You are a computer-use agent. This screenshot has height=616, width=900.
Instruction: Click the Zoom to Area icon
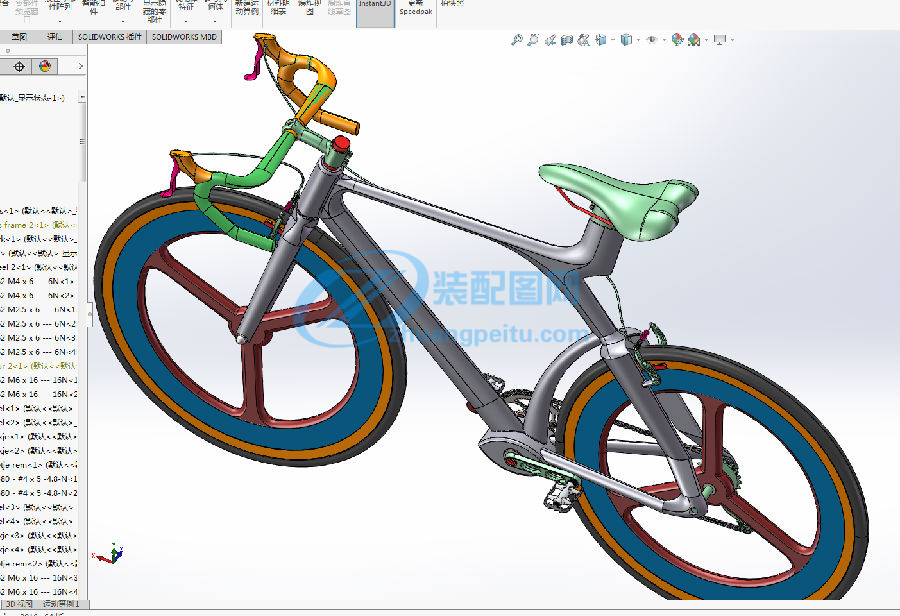(x=533, y=40)
